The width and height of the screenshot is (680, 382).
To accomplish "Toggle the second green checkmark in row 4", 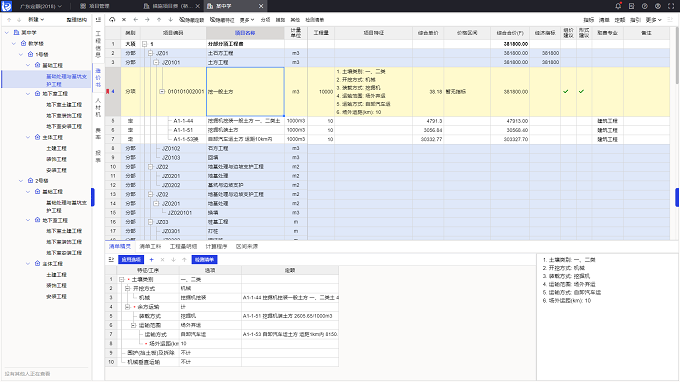I will tap(581, 91).
